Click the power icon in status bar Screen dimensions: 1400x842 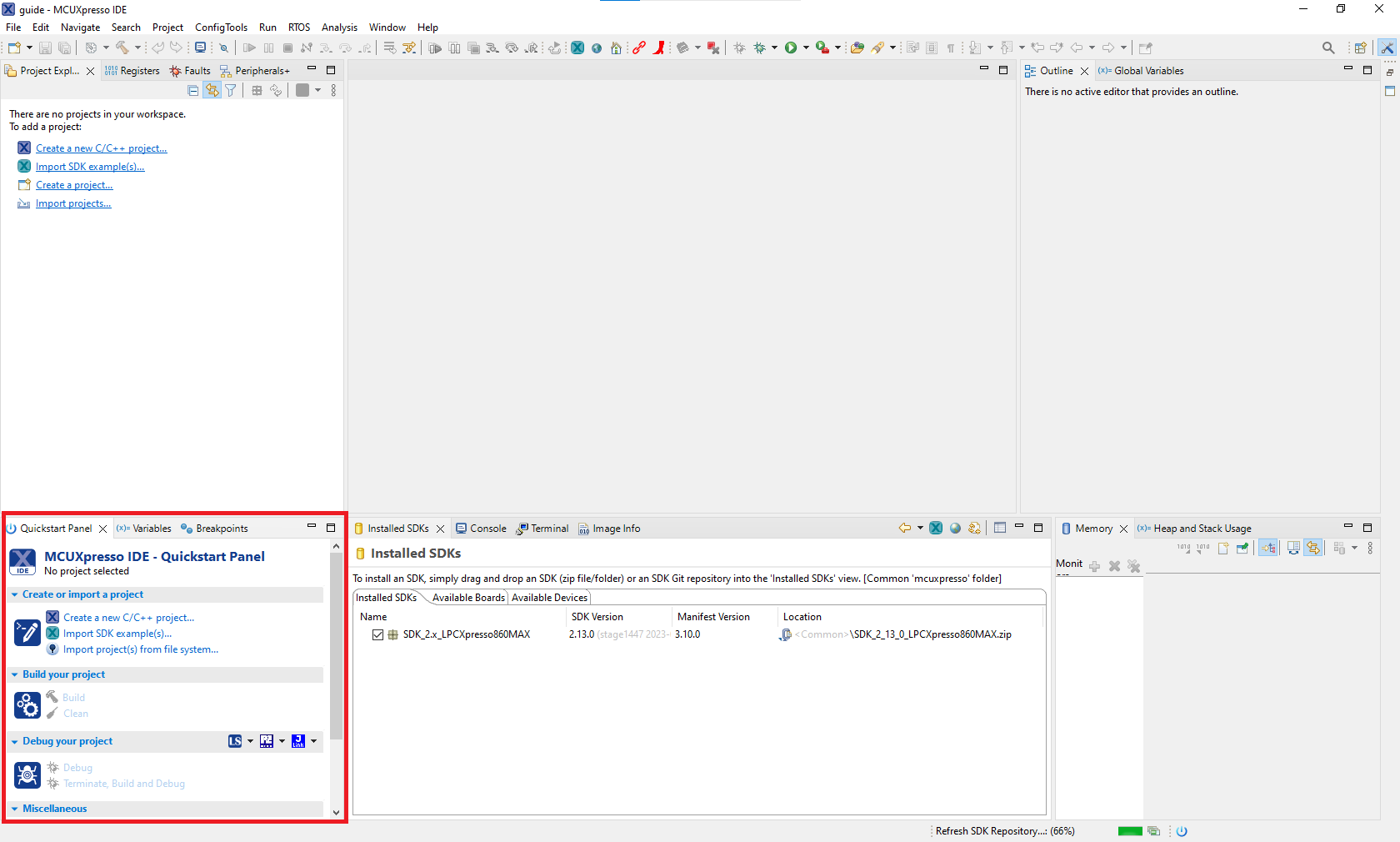pos(1182,831)
